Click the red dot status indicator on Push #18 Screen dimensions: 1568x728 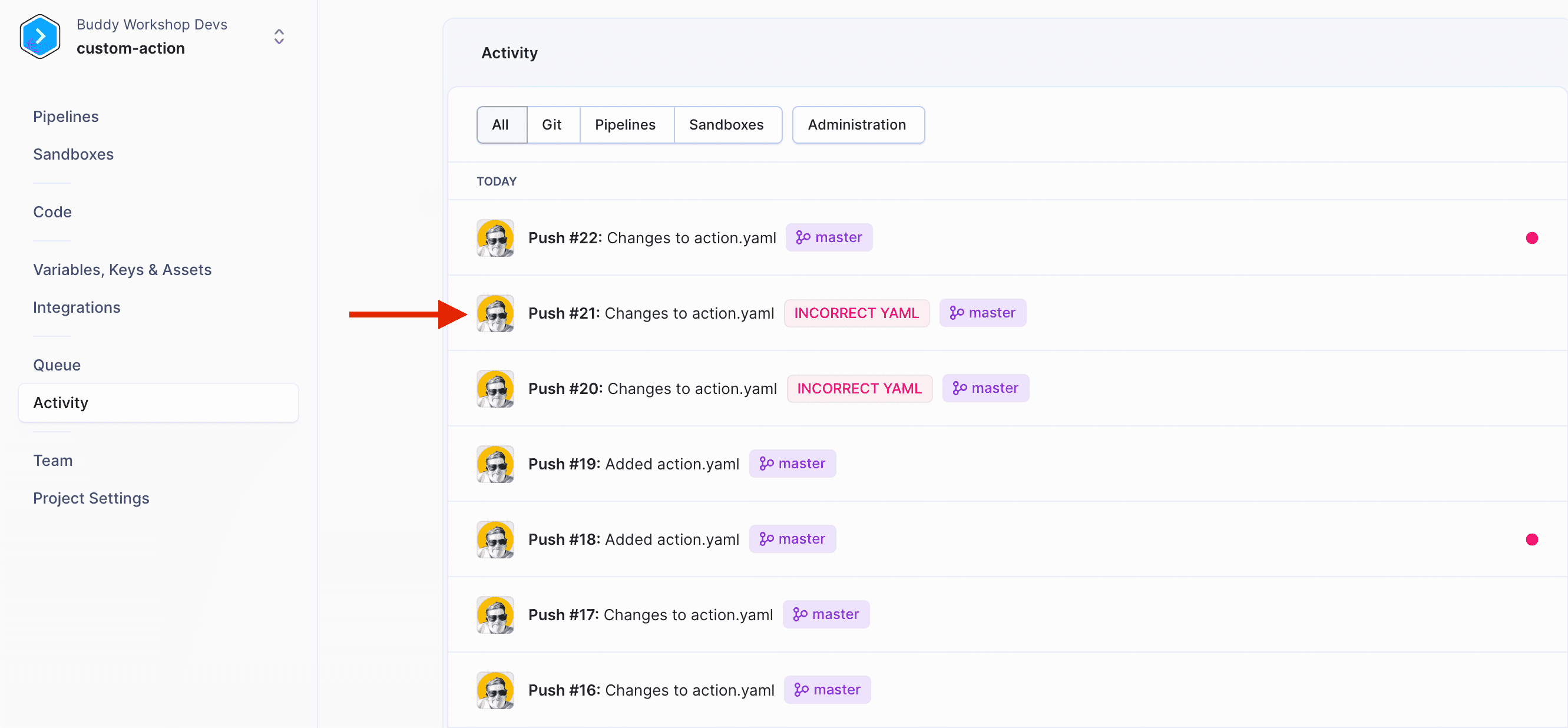coord(1532,539)
